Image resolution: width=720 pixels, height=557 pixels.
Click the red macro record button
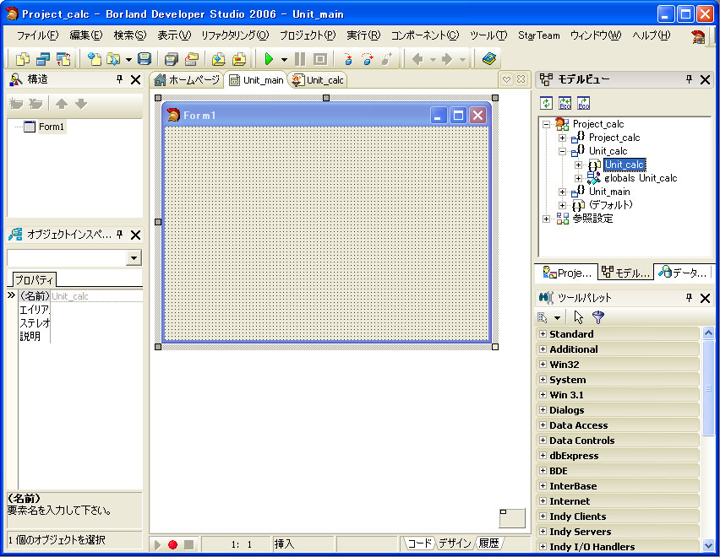coord(172,544)
